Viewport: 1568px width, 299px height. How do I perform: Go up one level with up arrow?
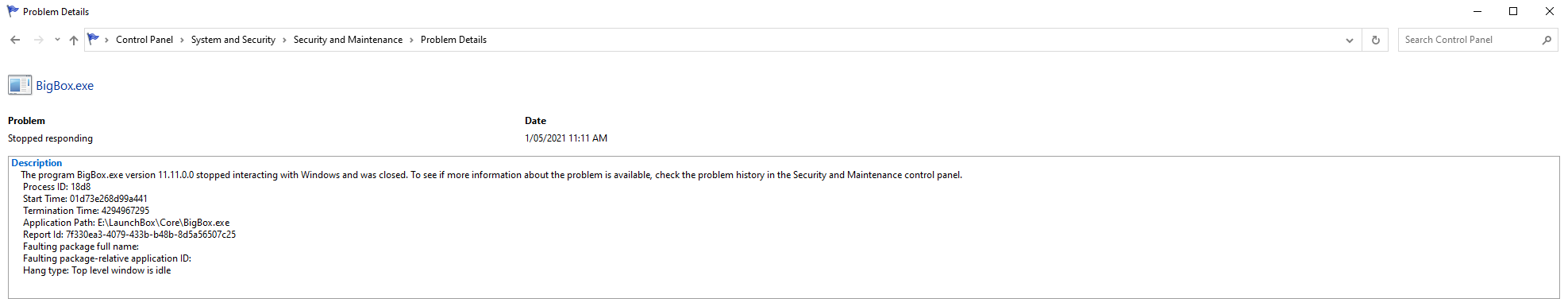coord(74,40)
